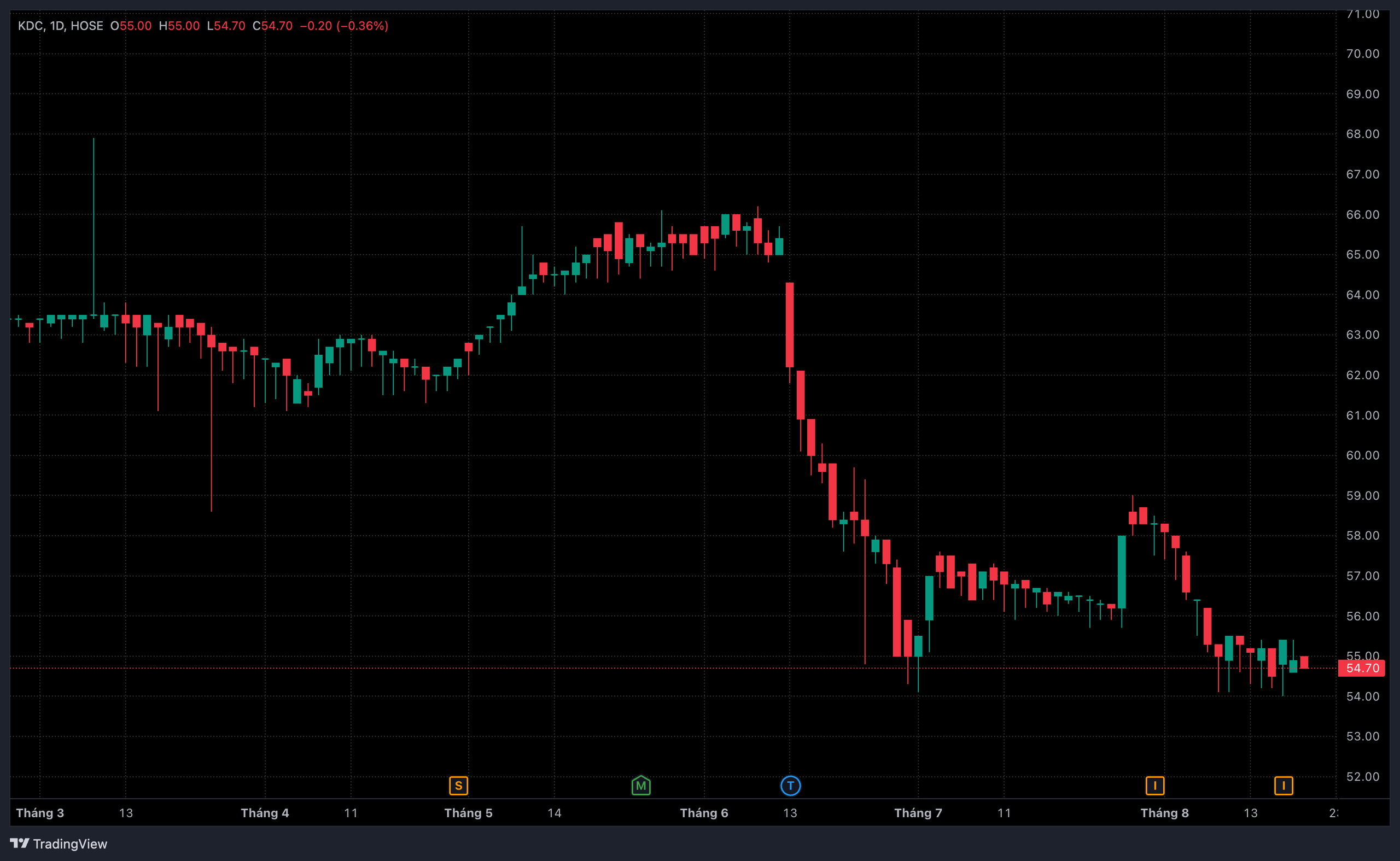
Task: Click the Tháng 3 time axis label
Action: click(40, 812)
